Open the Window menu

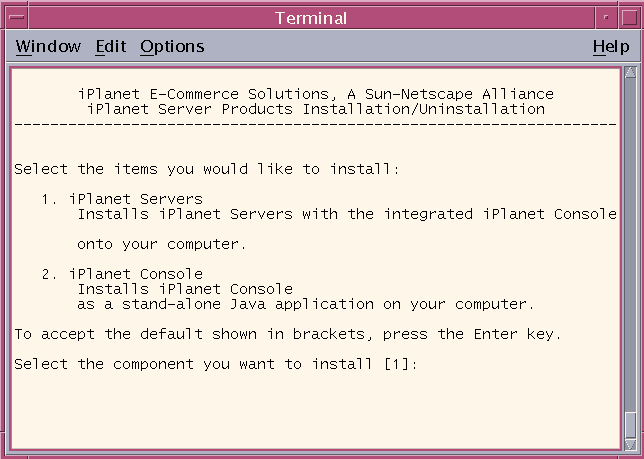click(48, 46)
